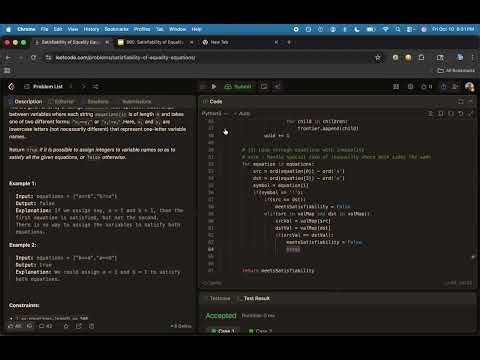
Task: Open the Problem List panel
Action: (43, 87)
